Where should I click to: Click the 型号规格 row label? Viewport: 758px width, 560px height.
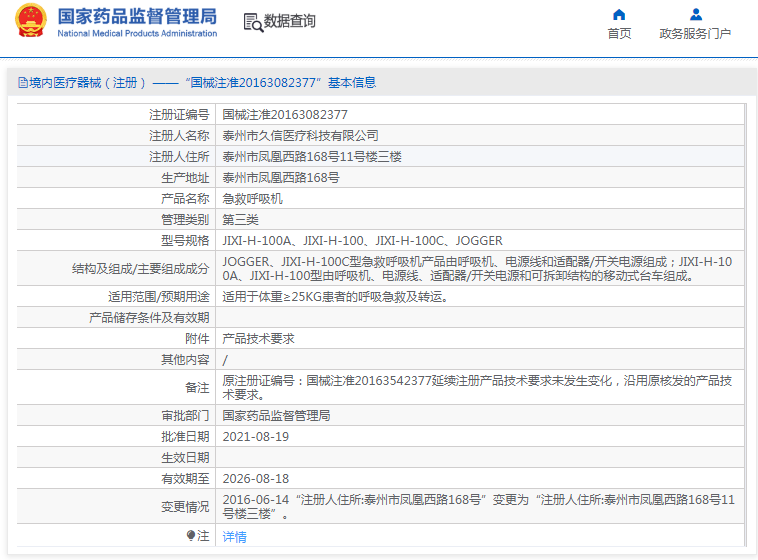tap(185, 240)
